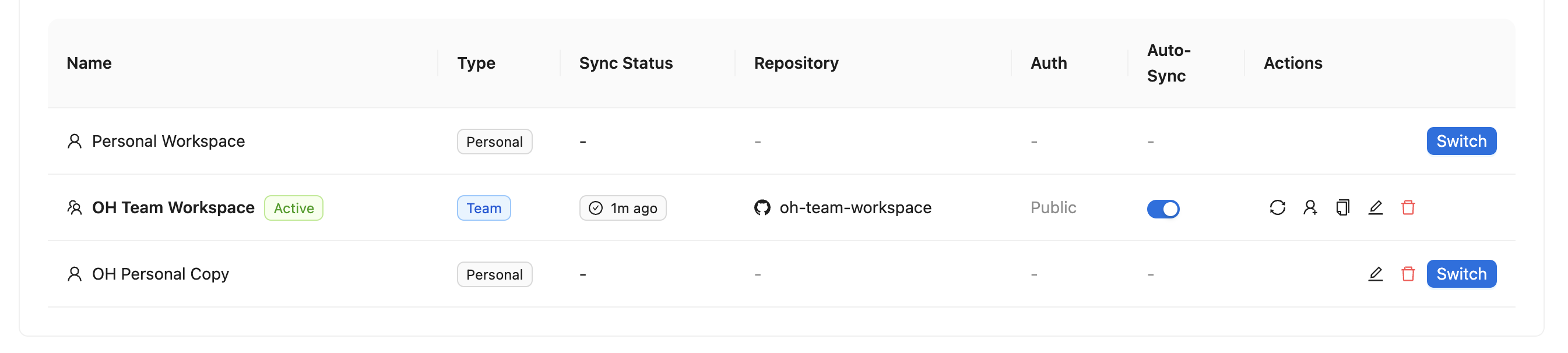Click the checkmark icon in the sync status chip
The image size is (1568, 353).
tap(595, 207)
